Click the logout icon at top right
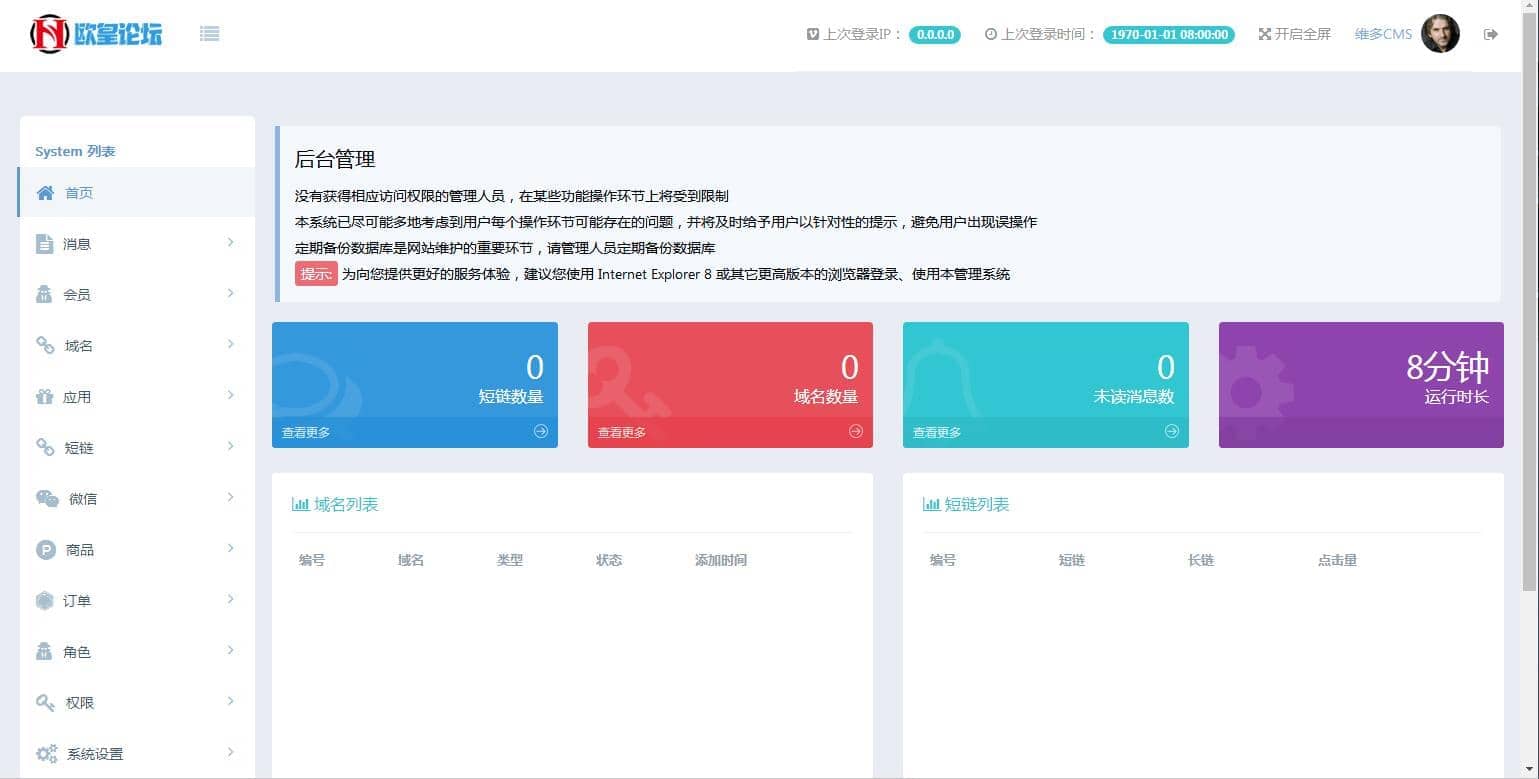This screenshot has width=1539, height=779. (1490, 34)
